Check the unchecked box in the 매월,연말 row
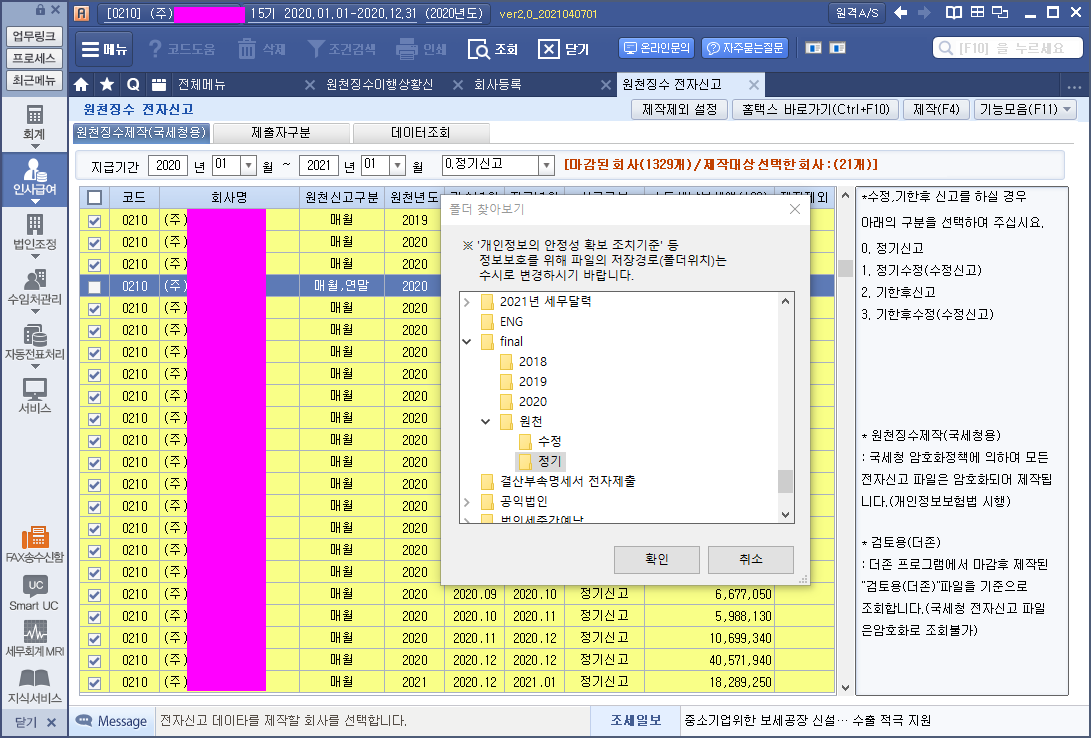 (95, 286)
